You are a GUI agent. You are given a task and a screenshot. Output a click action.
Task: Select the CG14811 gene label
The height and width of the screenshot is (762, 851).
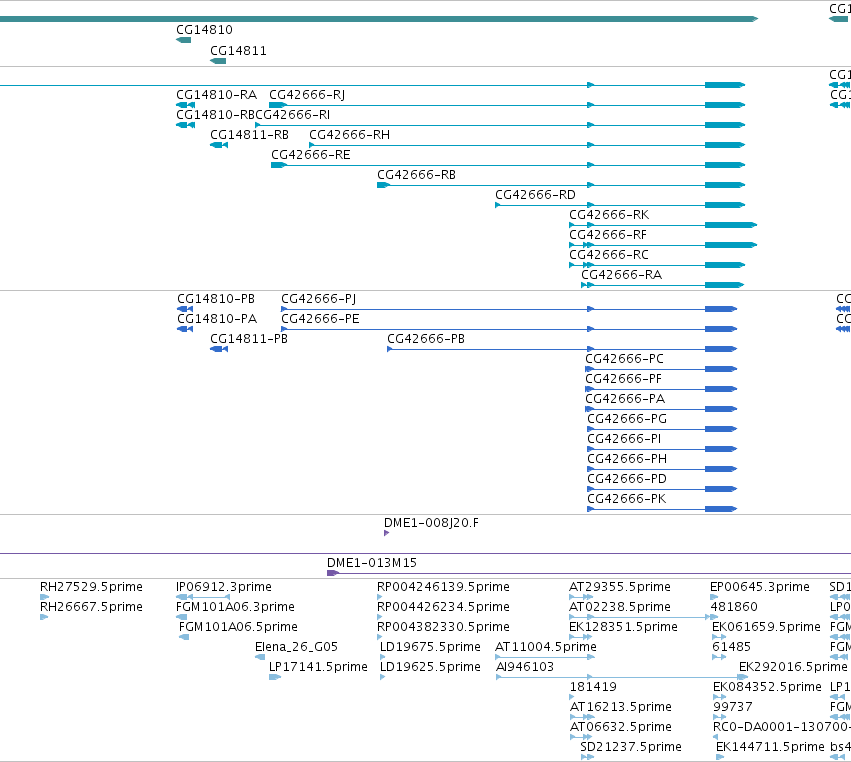click(x=238, y=51)
